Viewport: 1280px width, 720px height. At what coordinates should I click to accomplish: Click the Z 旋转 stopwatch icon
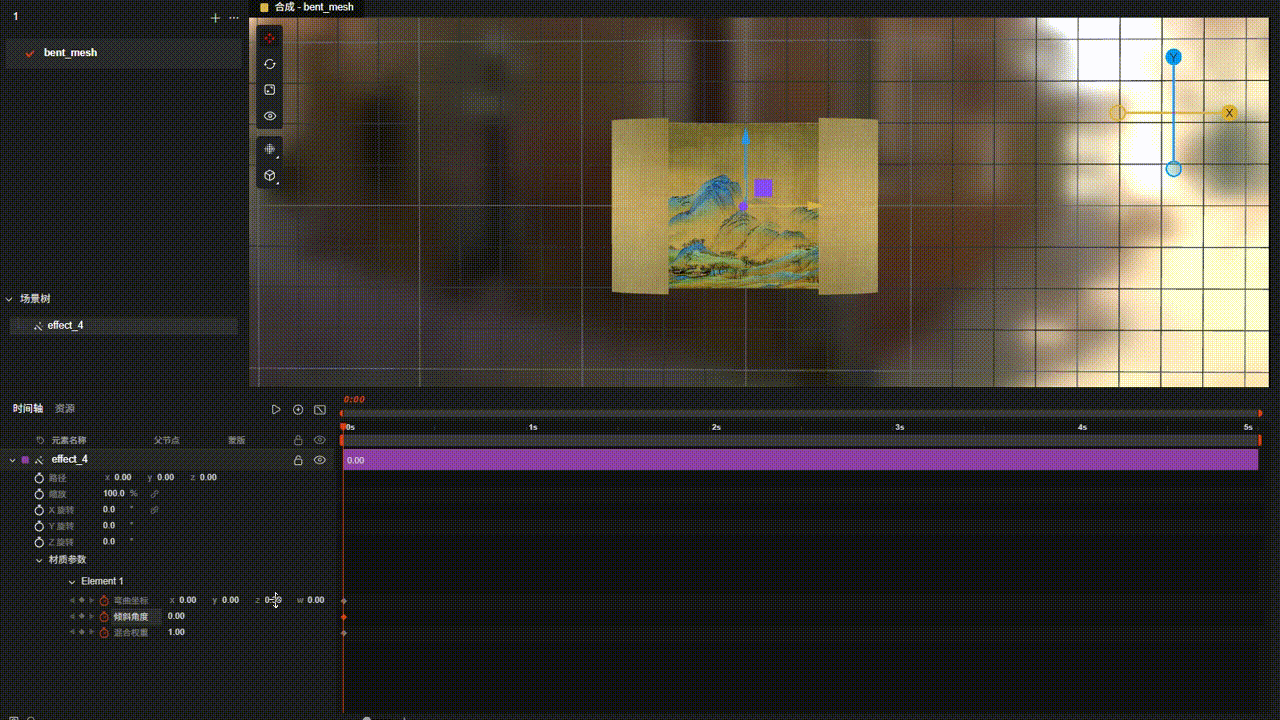click(x=39, y=542)
